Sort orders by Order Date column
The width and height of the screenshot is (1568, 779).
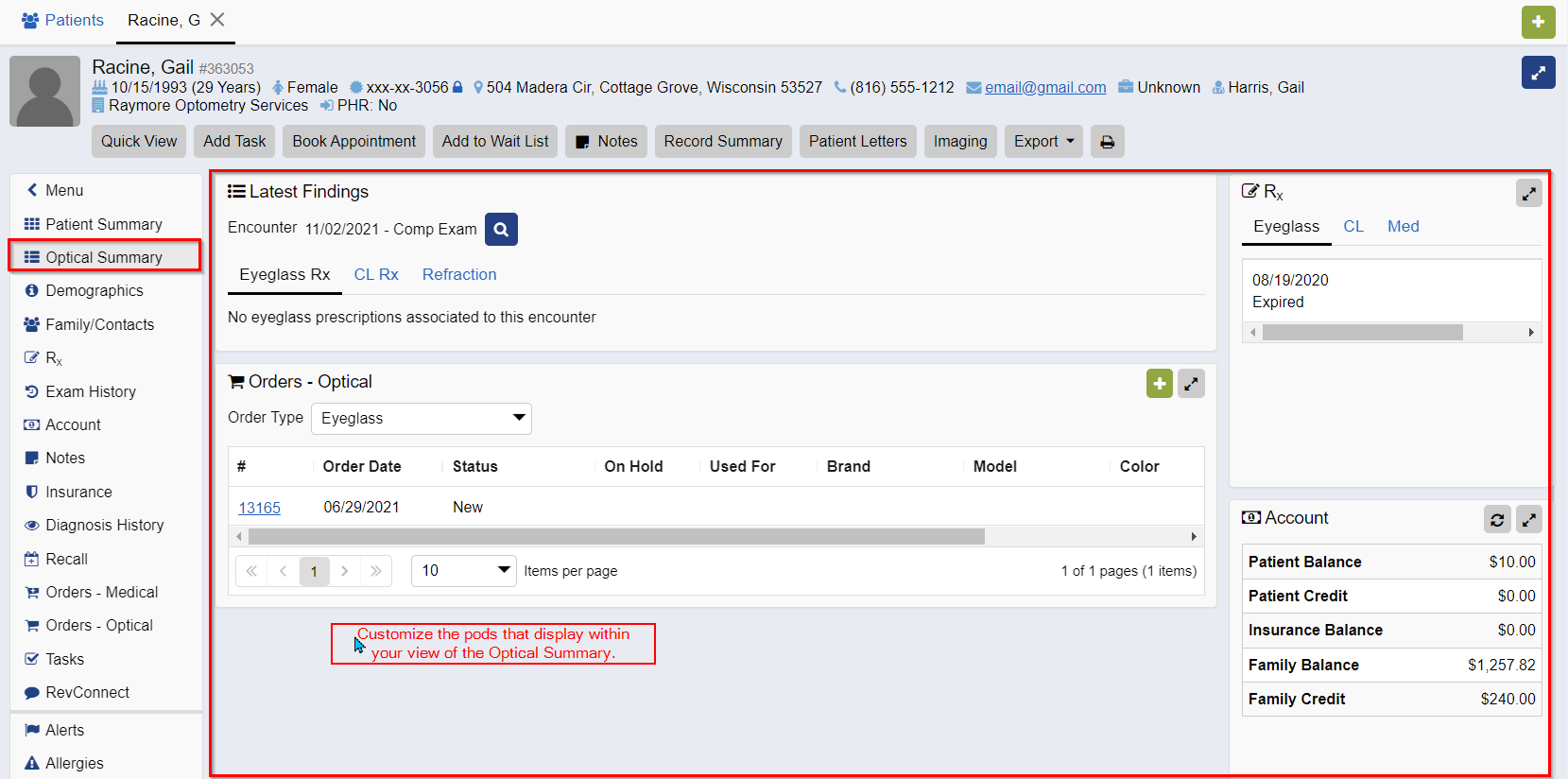[x=362, y=466]
